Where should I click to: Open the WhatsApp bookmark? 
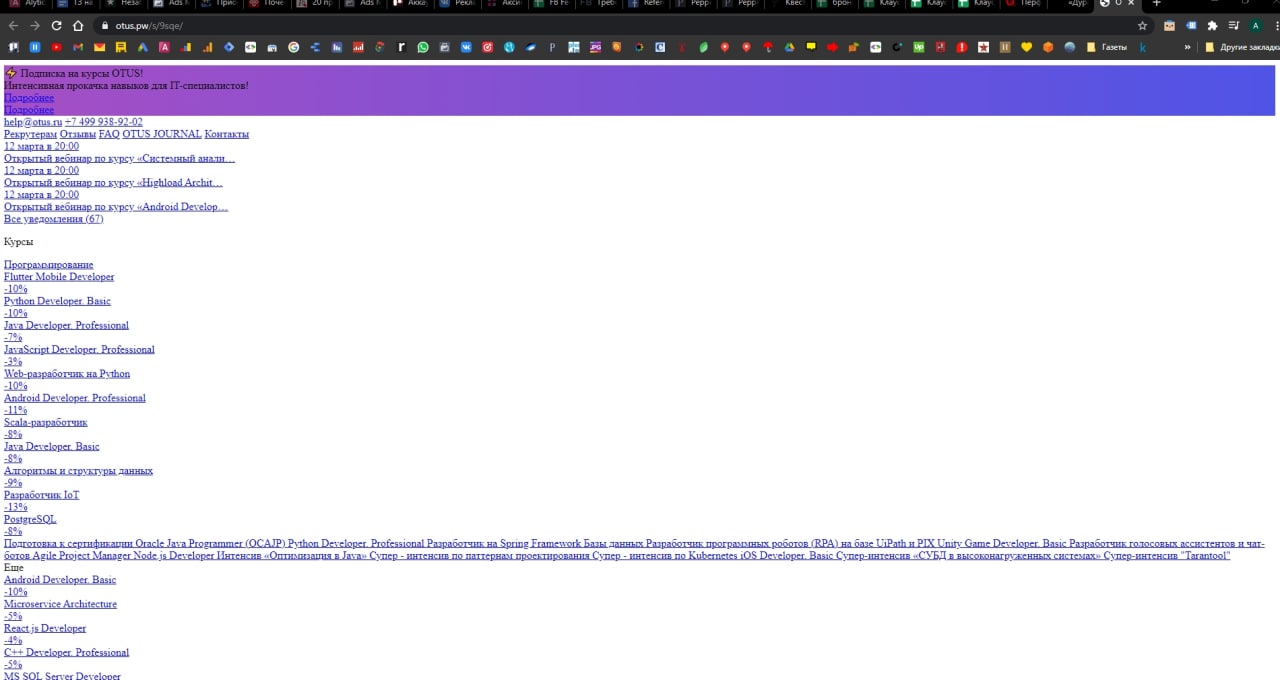click(423, 46)
